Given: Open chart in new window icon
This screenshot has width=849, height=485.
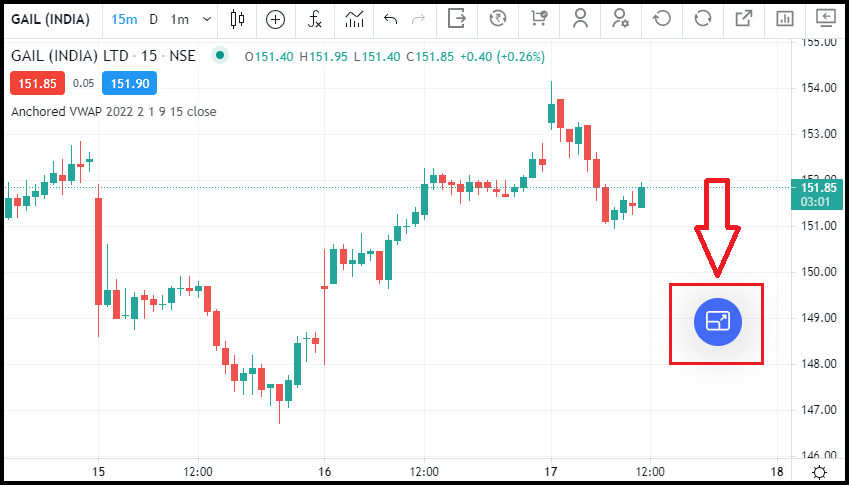Looking at the screenshot, I should 744,18.
